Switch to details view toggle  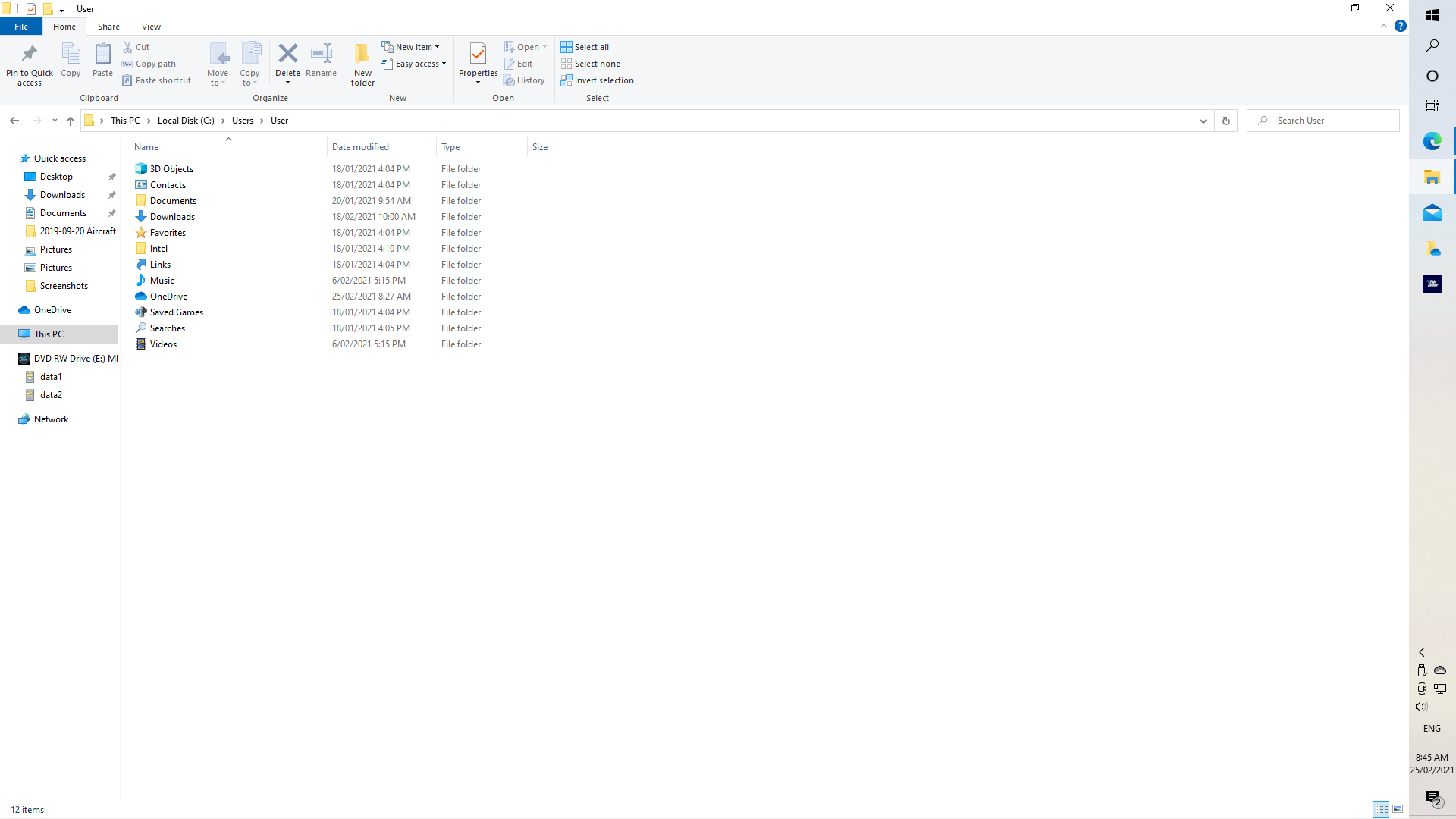point(1382,809)
